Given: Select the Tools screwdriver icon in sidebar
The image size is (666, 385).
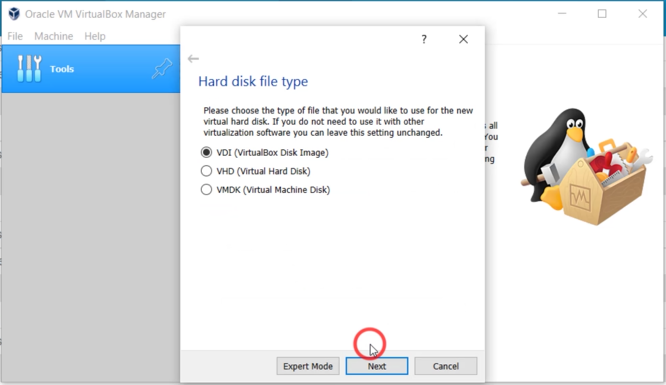Looking at the screenshot, I should (29, 68).
